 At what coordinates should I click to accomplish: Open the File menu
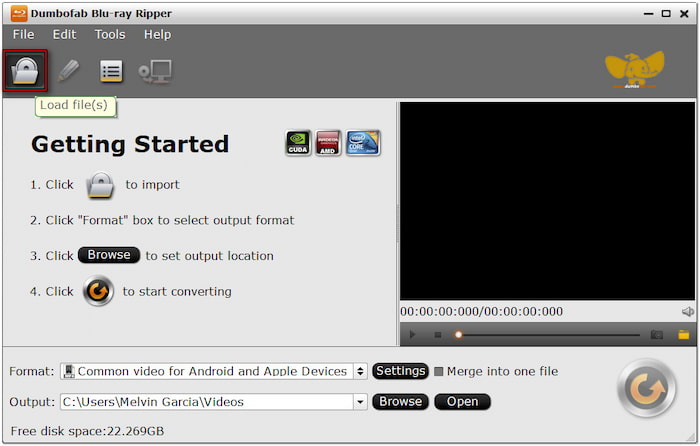pyautogui.click(x=23, y=34)
